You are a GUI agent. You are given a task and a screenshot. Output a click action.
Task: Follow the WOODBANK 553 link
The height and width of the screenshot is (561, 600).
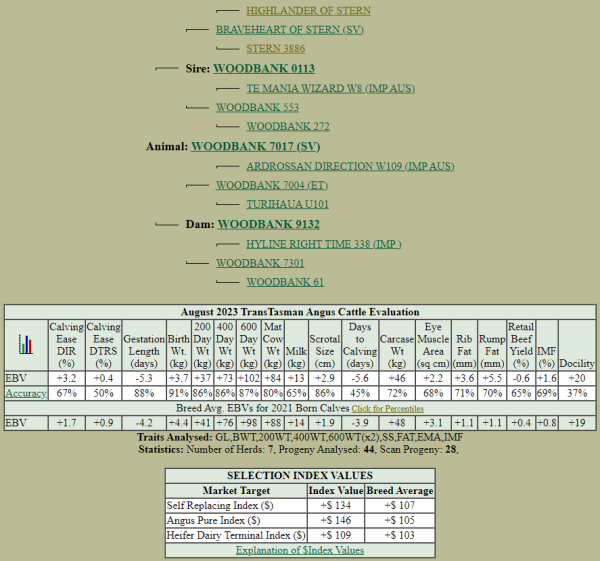pos(258,108)
